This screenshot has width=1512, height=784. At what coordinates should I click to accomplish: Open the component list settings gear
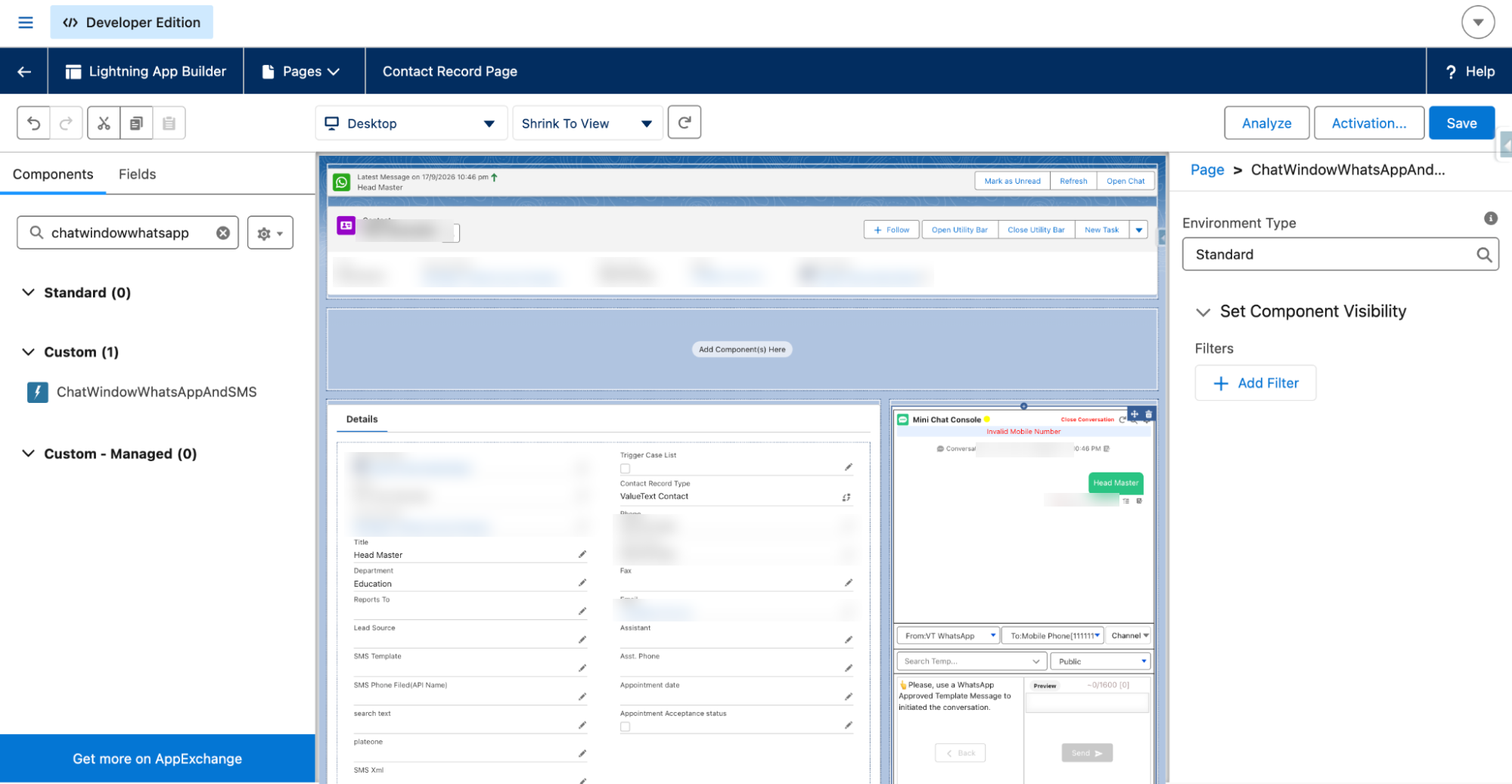pos(270,233)
